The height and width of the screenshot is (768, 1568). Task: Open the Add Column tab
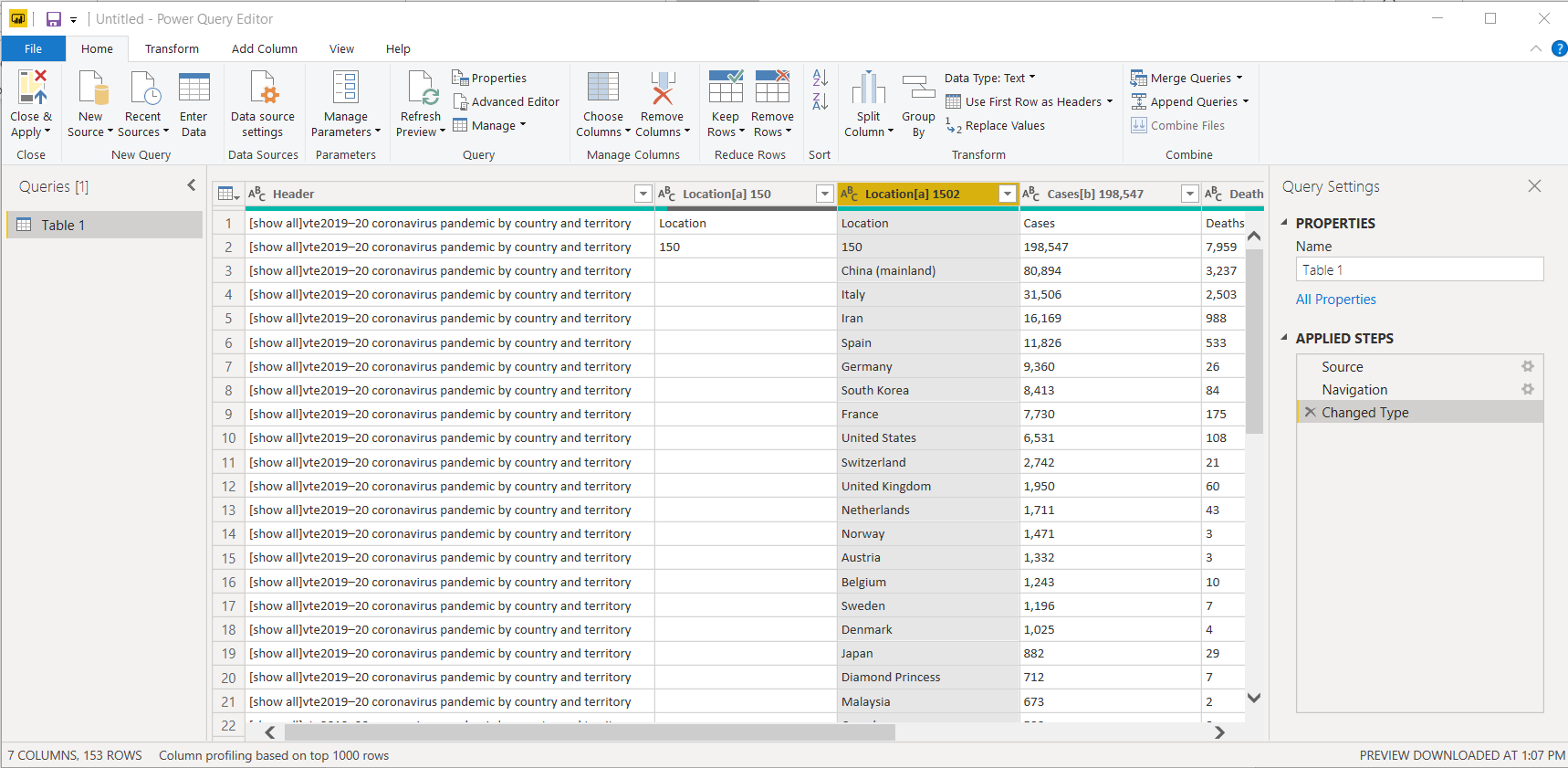(264, 49)
